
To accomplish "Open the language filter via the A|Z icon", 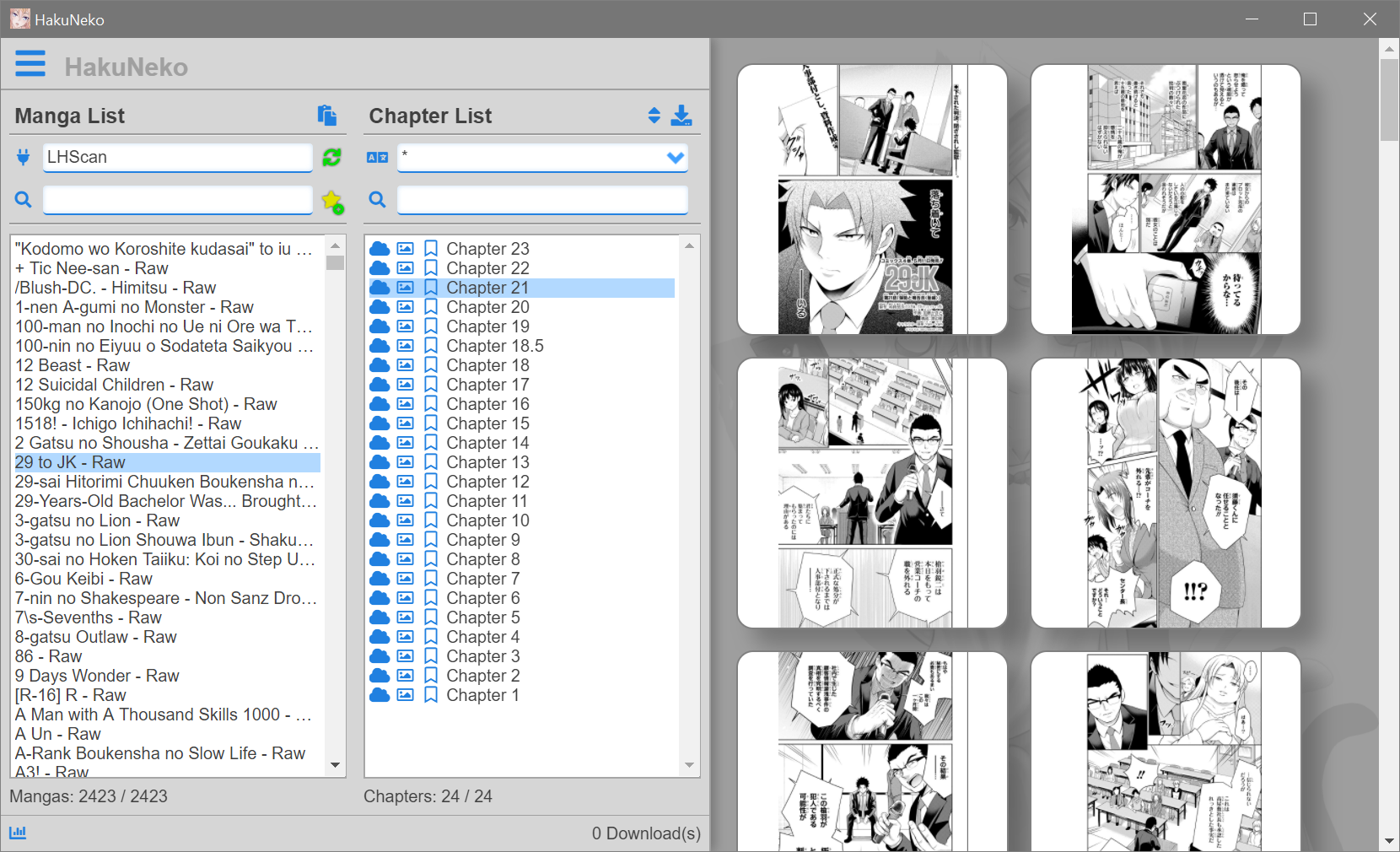I will (377, 158).
